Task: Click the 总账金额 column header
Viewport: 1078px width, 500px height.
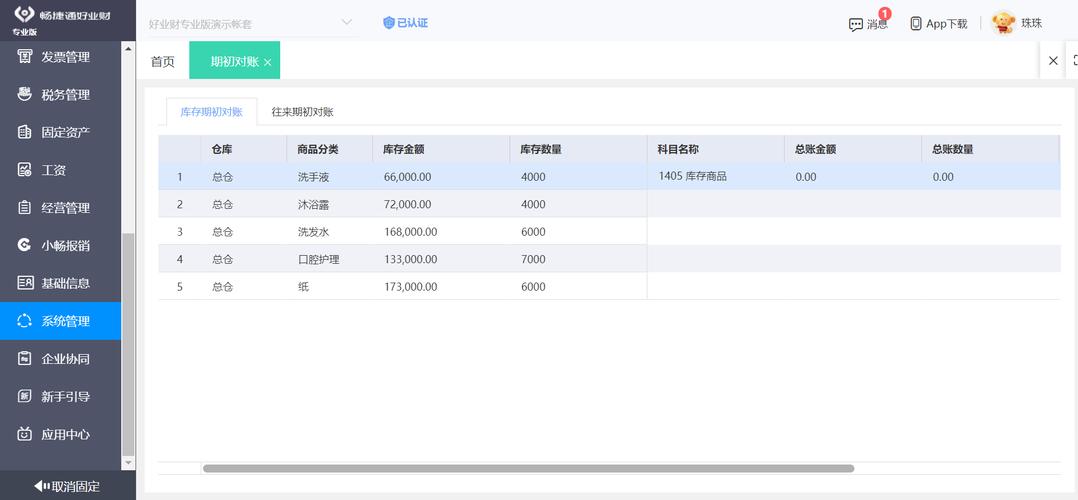Action: (x=853, y=149)
